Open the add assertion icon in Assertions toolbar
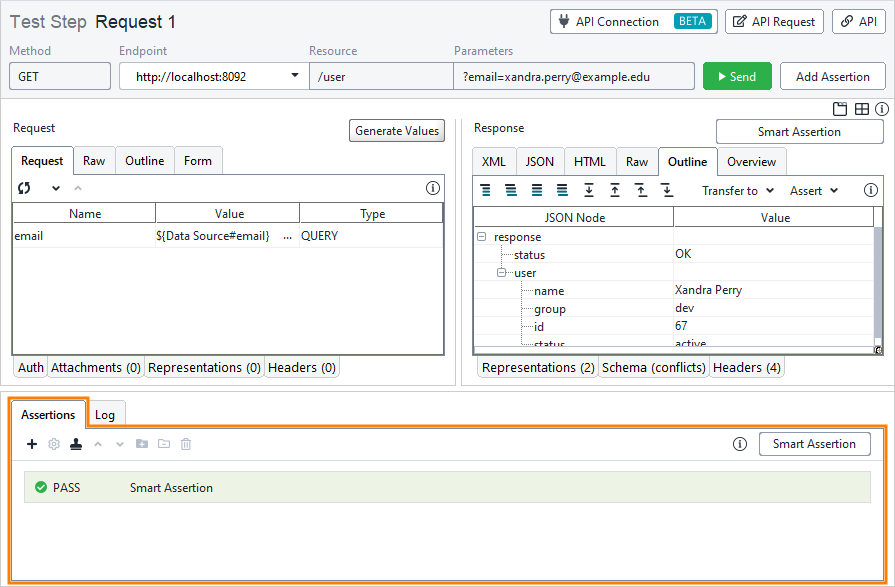 [31, 444]
